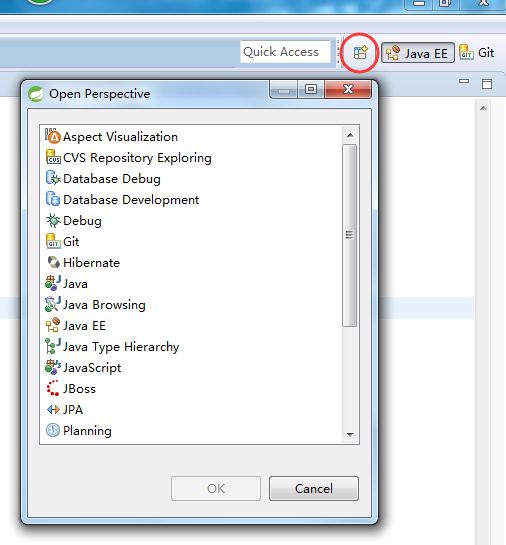Choose 'CVS Repository Exploring' text entry
506x545 pixels.
tap(137, 158)
